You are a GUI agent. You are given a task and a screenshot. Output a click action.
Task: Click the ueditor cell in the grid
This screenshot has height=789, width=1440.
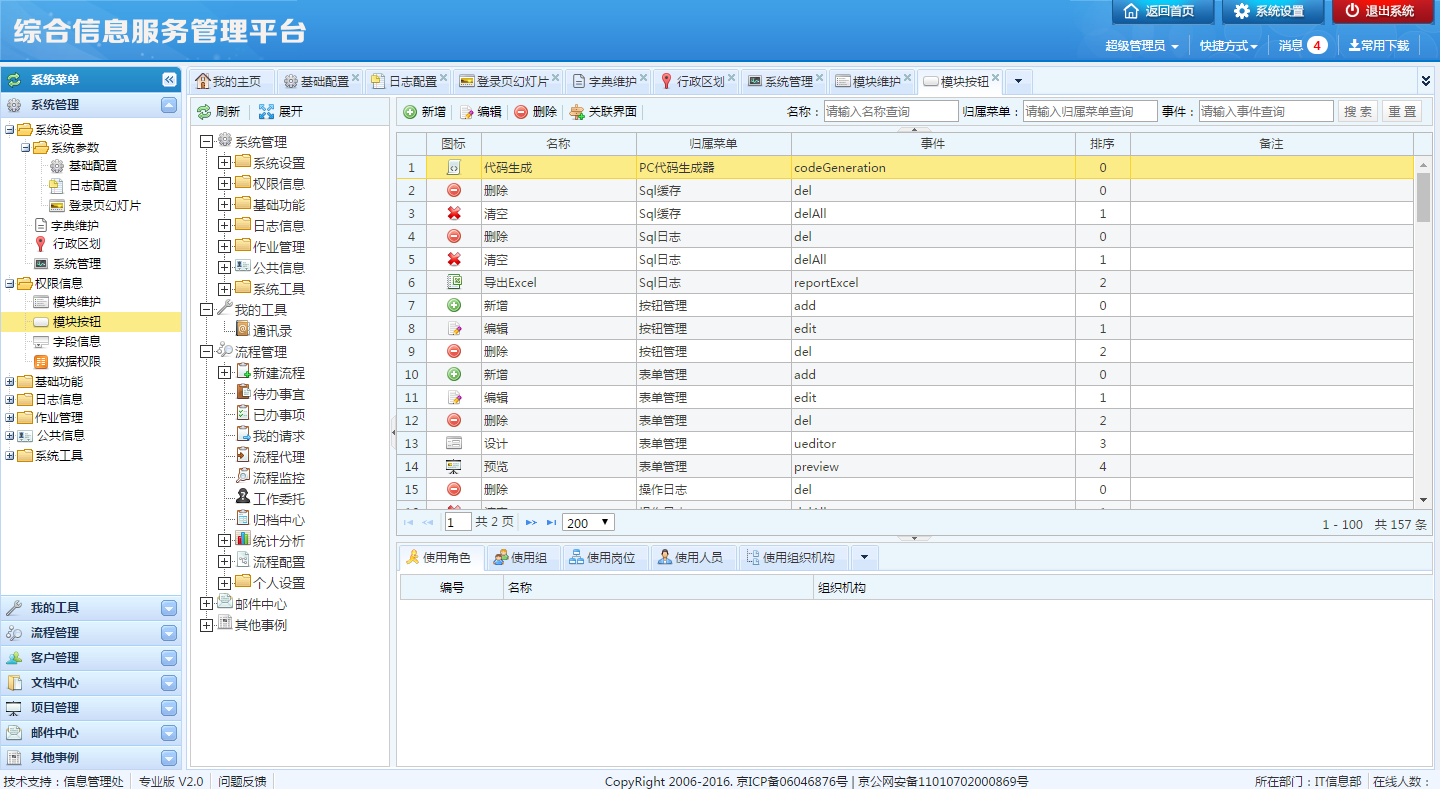(x=933, y=444)
